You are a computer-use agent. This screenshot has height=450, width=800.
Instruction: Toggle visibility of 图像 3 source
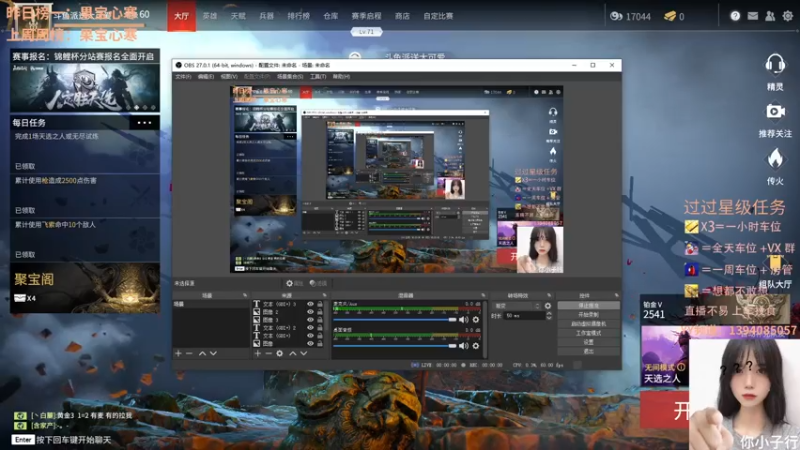point(310,320)
